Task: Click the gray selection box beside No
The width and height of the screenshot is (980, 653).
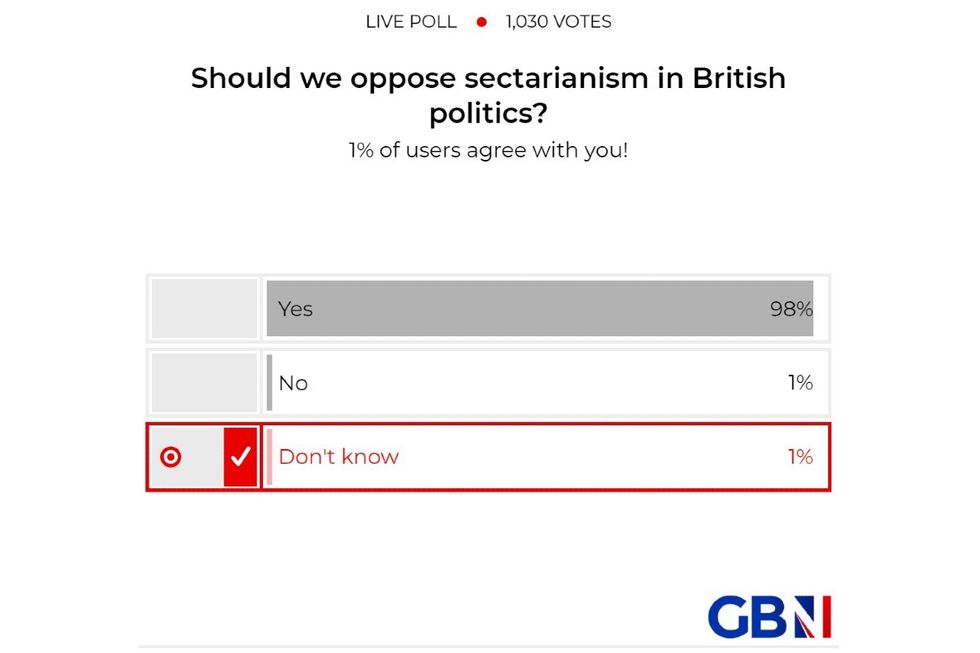Action: (x=203, y=383)
